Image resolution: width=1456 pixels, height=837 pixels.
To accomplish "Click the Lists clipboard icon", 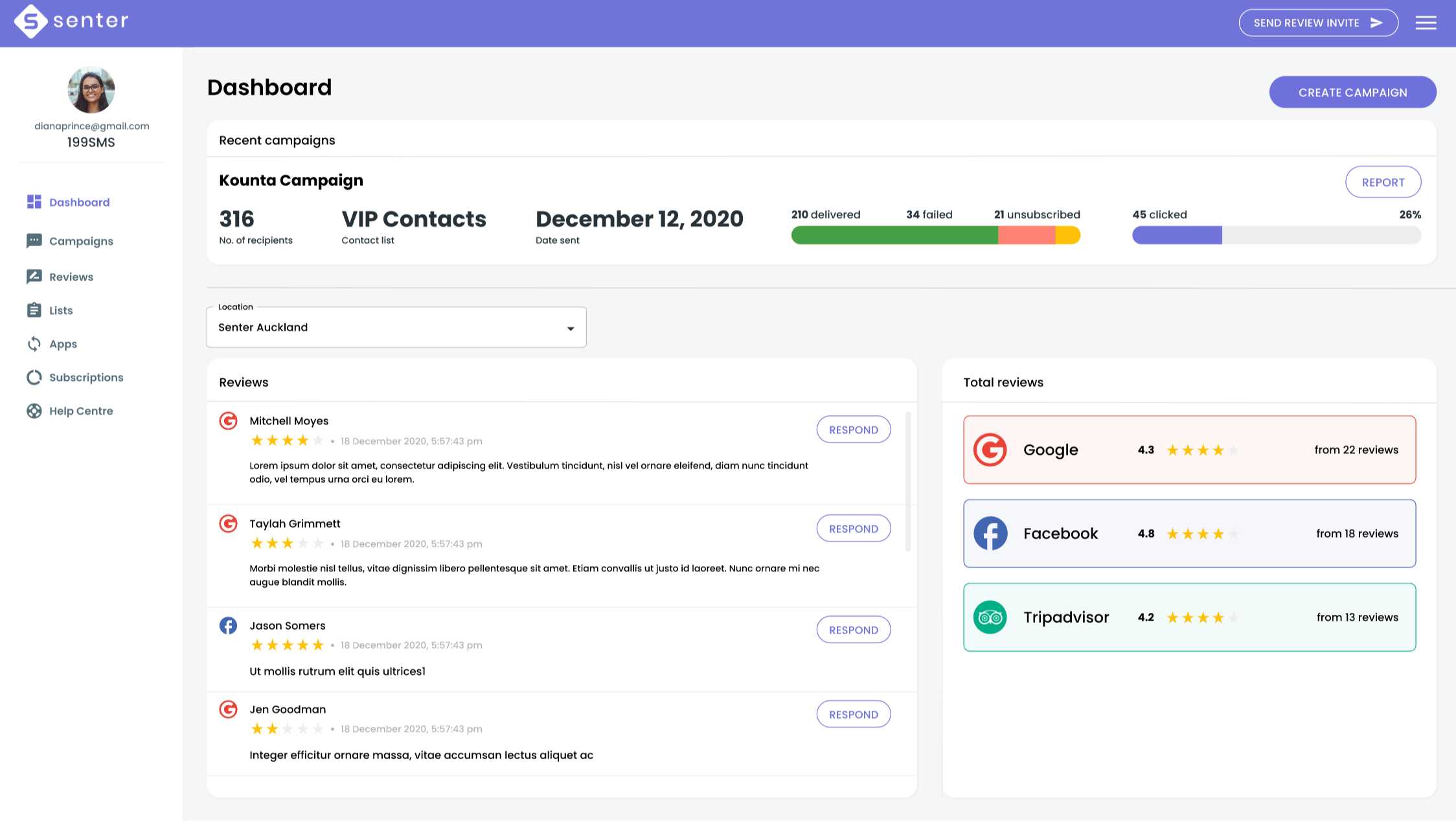I will click(x=34, y=310).
